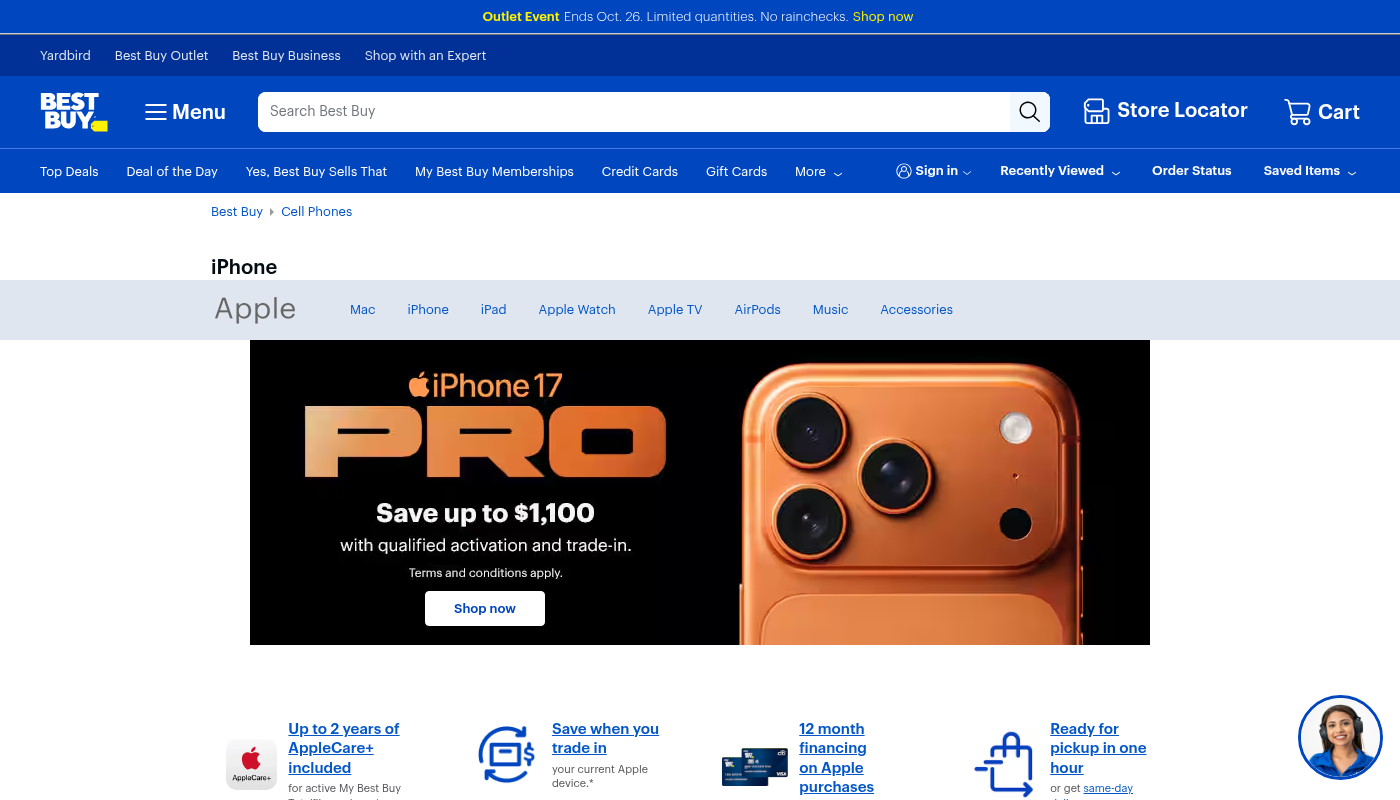Open Top Deals in the navigation bar

point(69,172)
